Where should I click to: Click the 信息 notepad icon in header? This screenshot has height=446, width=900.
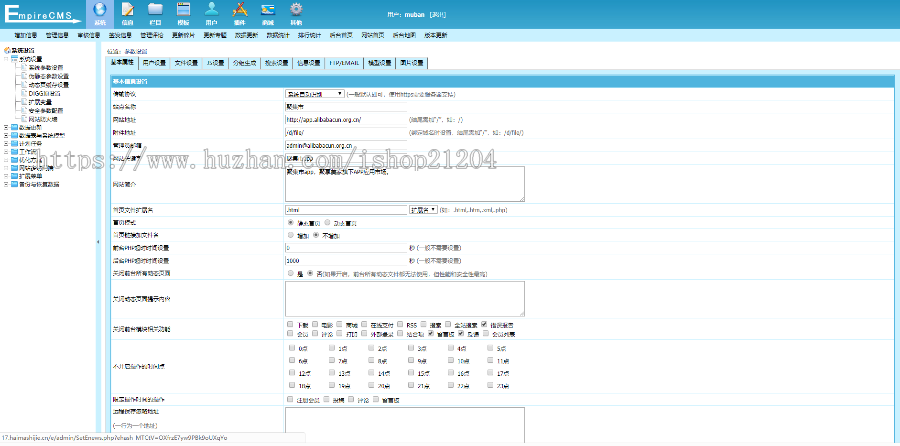coord(127,12)
